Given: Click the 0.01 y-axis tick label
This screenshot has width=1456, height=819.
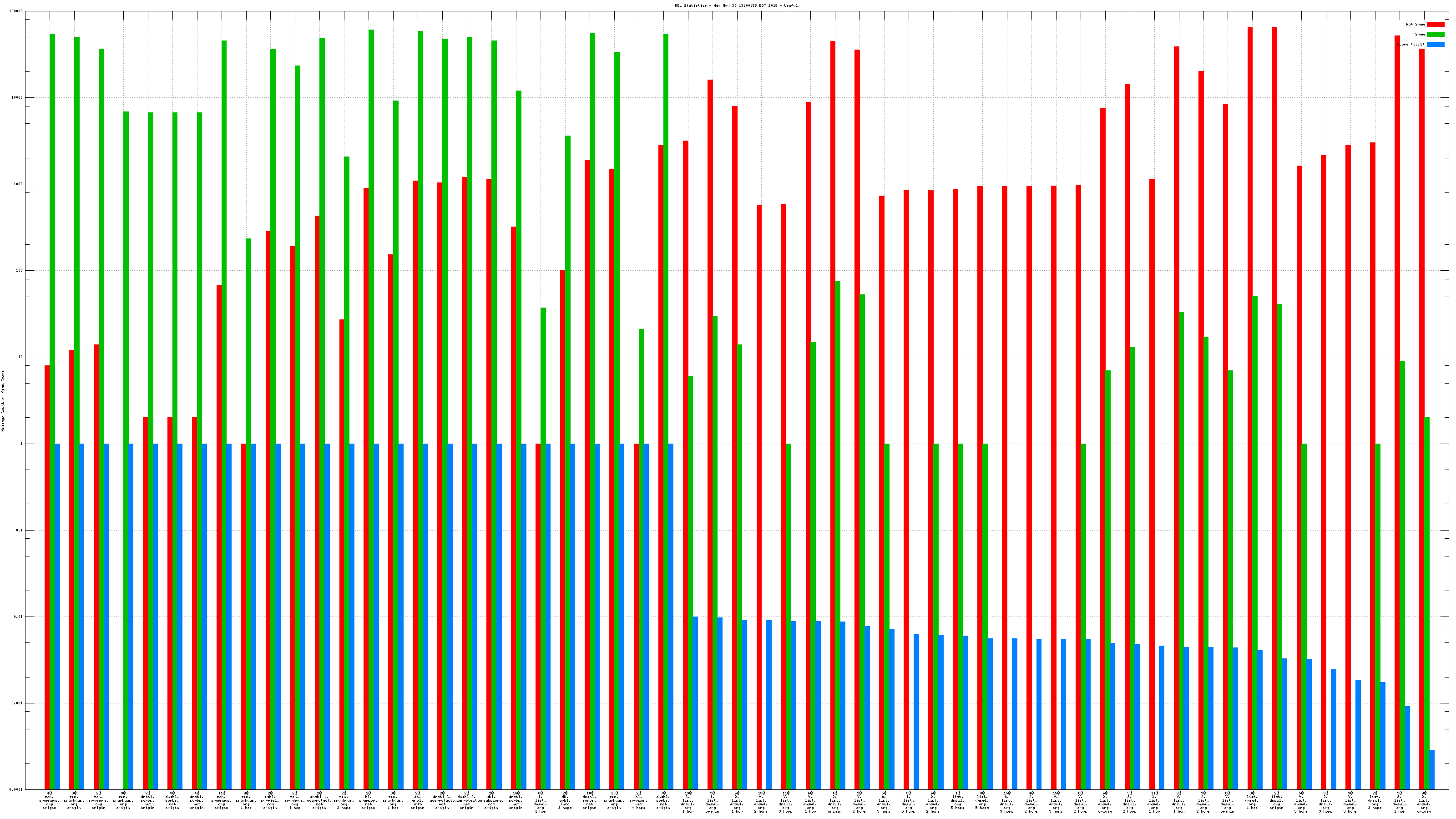Looking at the screenshot, I should click(19, 617).
